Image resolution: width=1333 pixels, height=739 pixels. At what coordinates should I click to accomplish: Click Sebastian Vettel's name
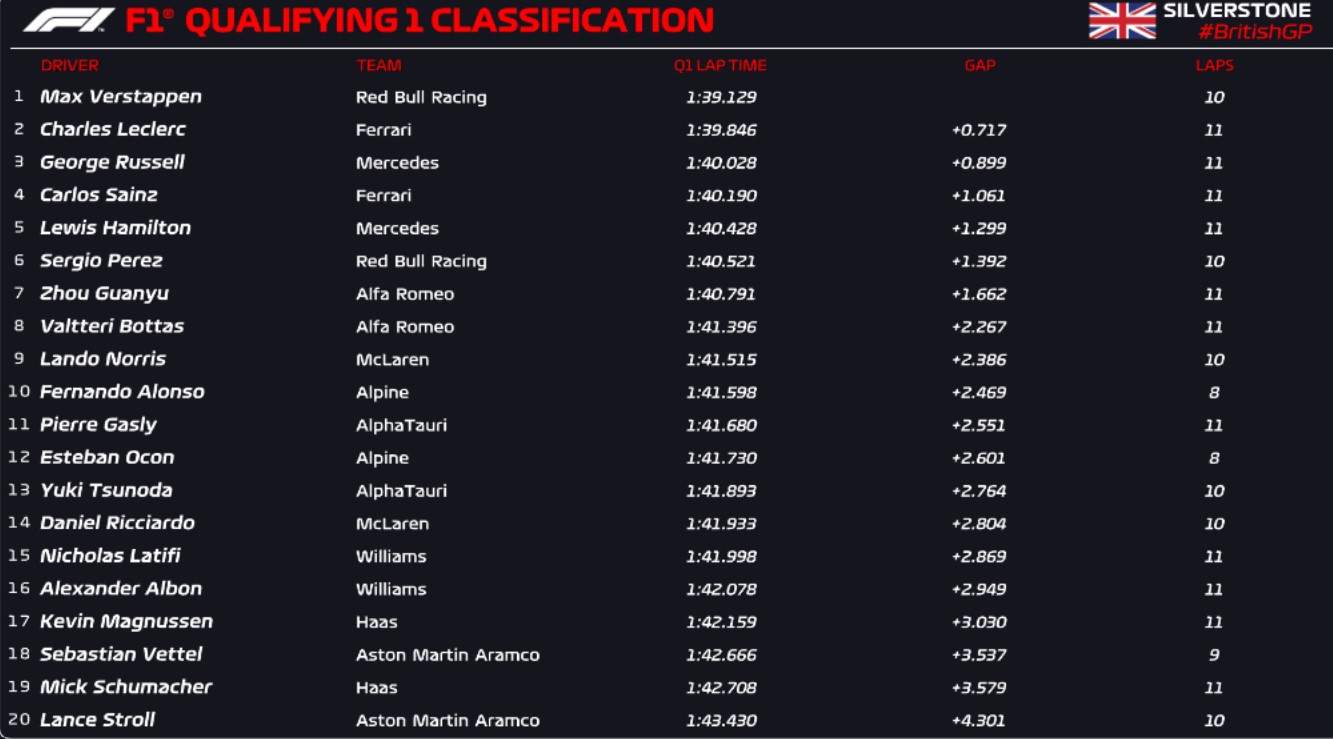click(x=121, y=654)
